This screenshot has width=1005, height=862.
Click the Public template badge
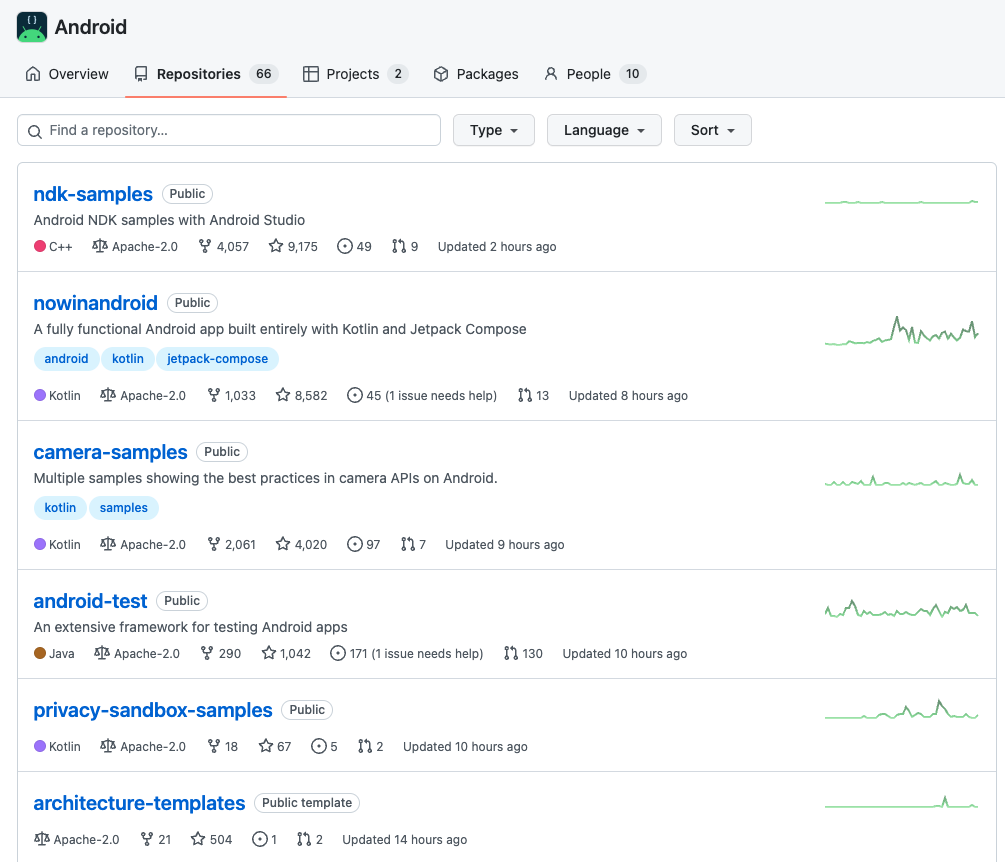click(307, 802)
